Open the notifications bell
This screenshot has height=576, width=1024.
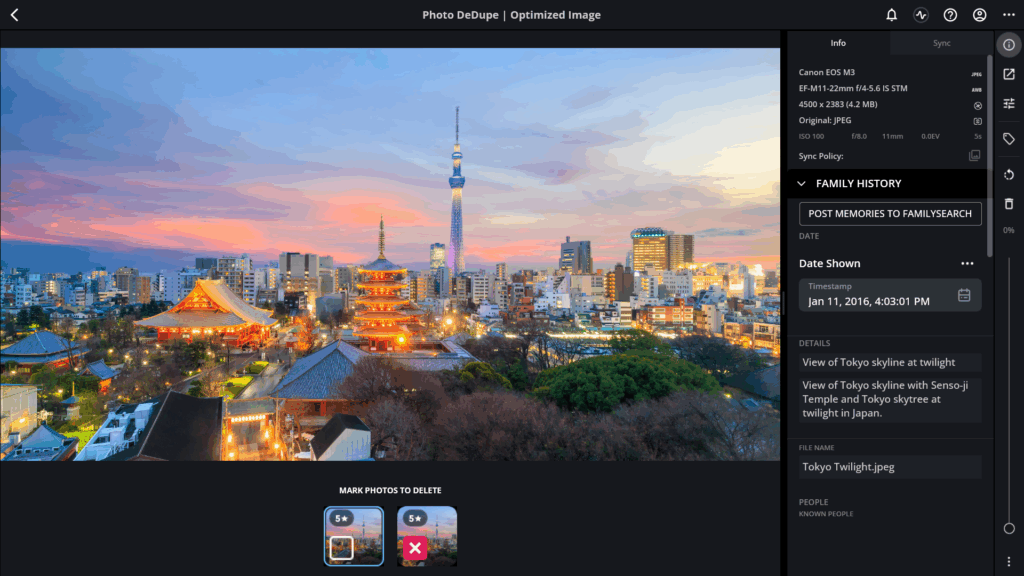point(891,14)
